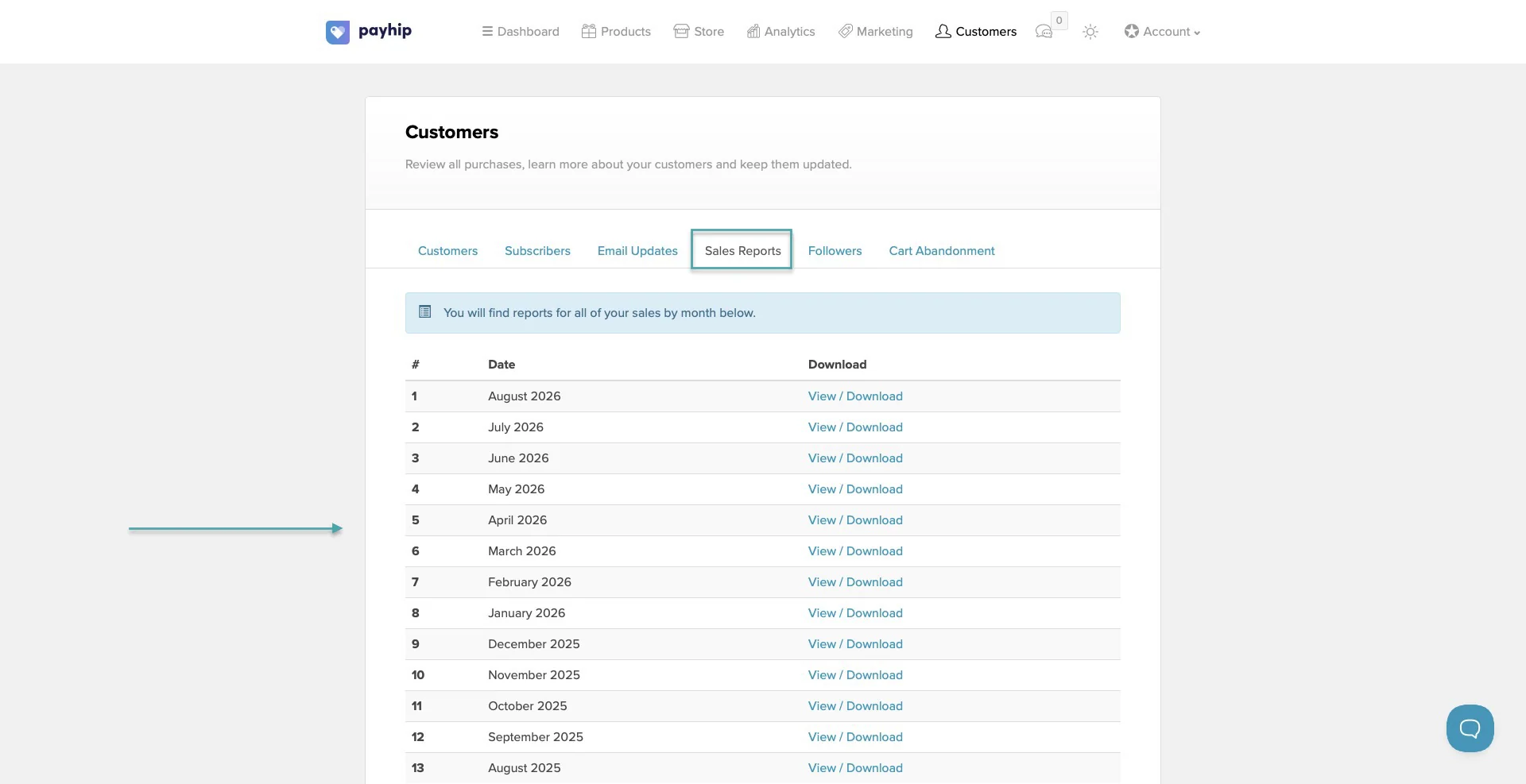Open the Dashboard nav item

click(x=521, y=32)
